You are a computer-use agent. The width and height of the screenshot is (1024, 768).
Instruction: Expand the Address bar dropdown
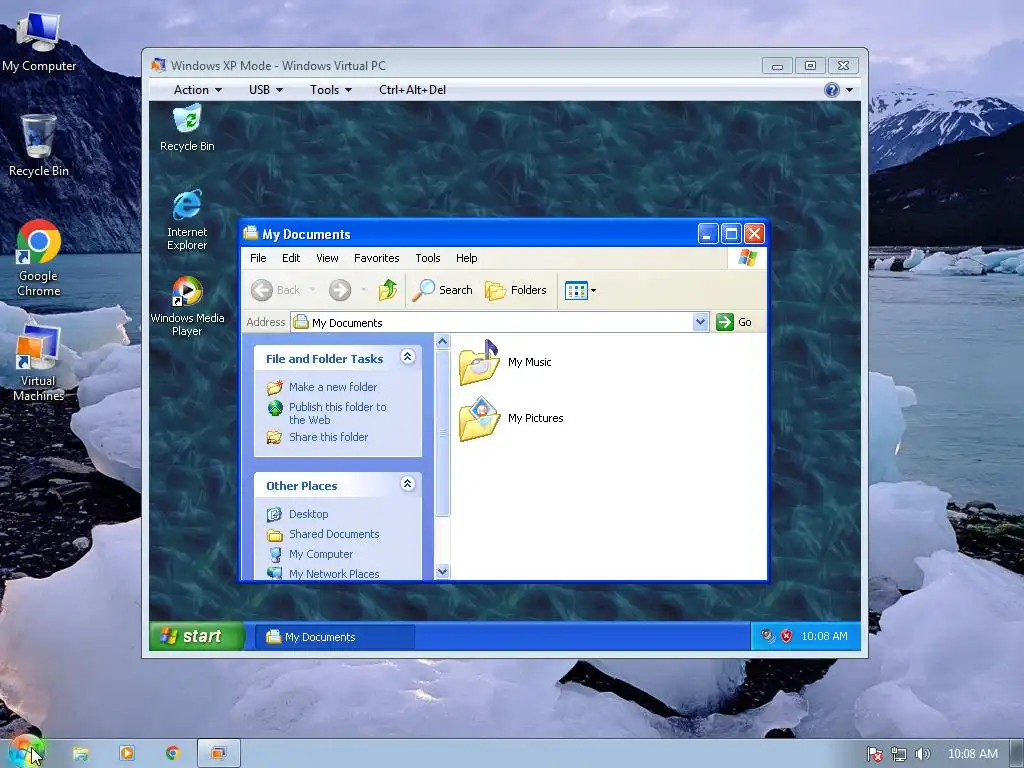(x=700, y=322)
